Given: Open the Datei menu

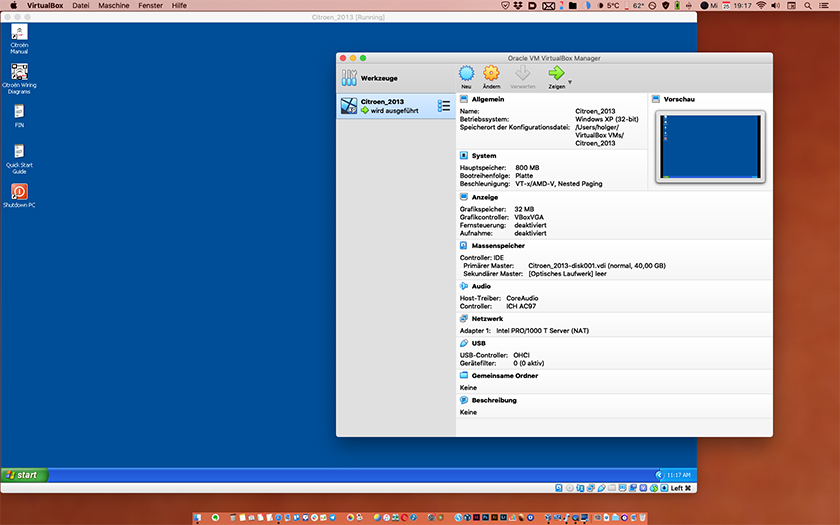Looking at the screenshot, I should click(81, 5).
